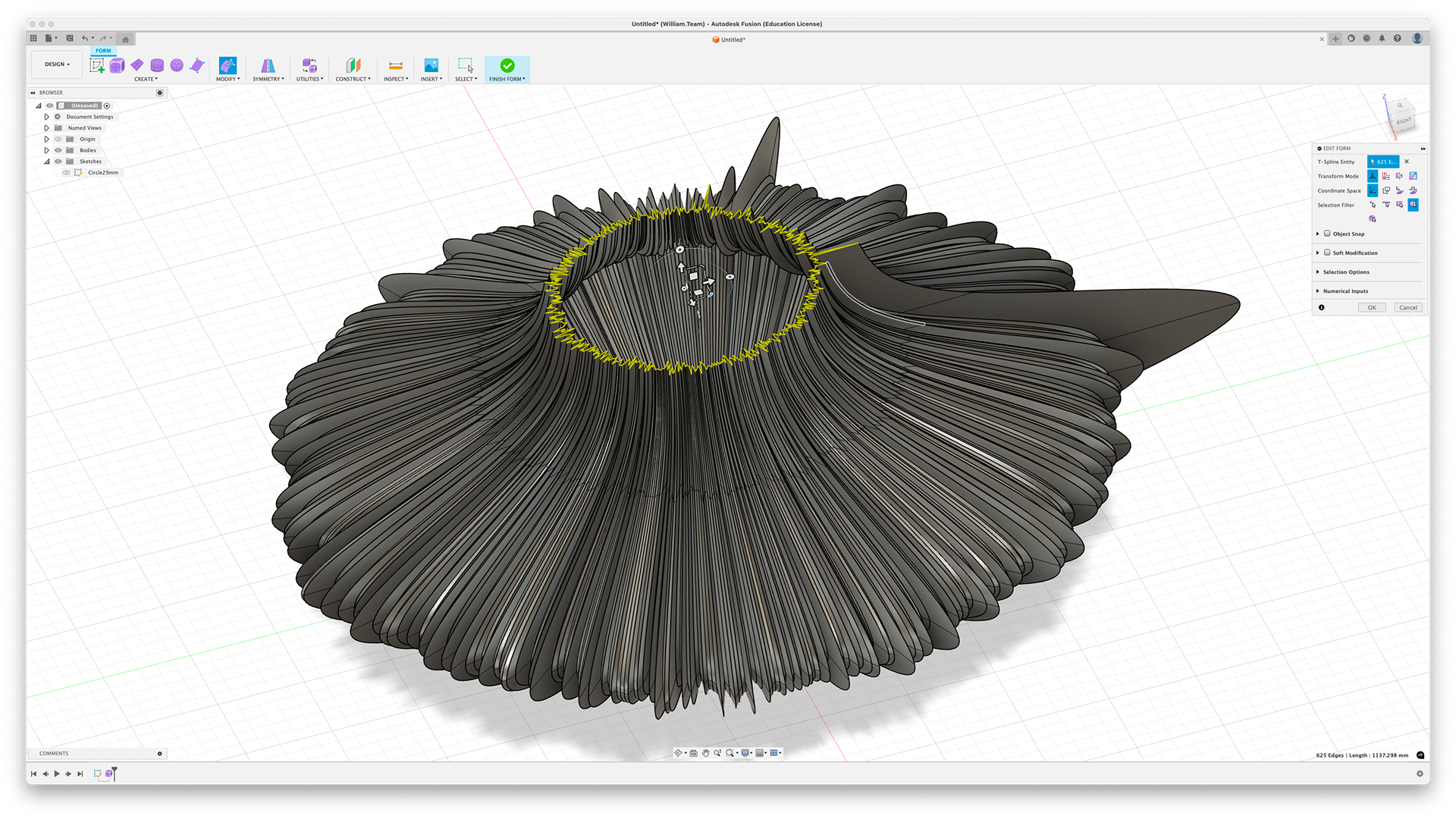Click the Look At icon in navigation bar

[693, 753]
